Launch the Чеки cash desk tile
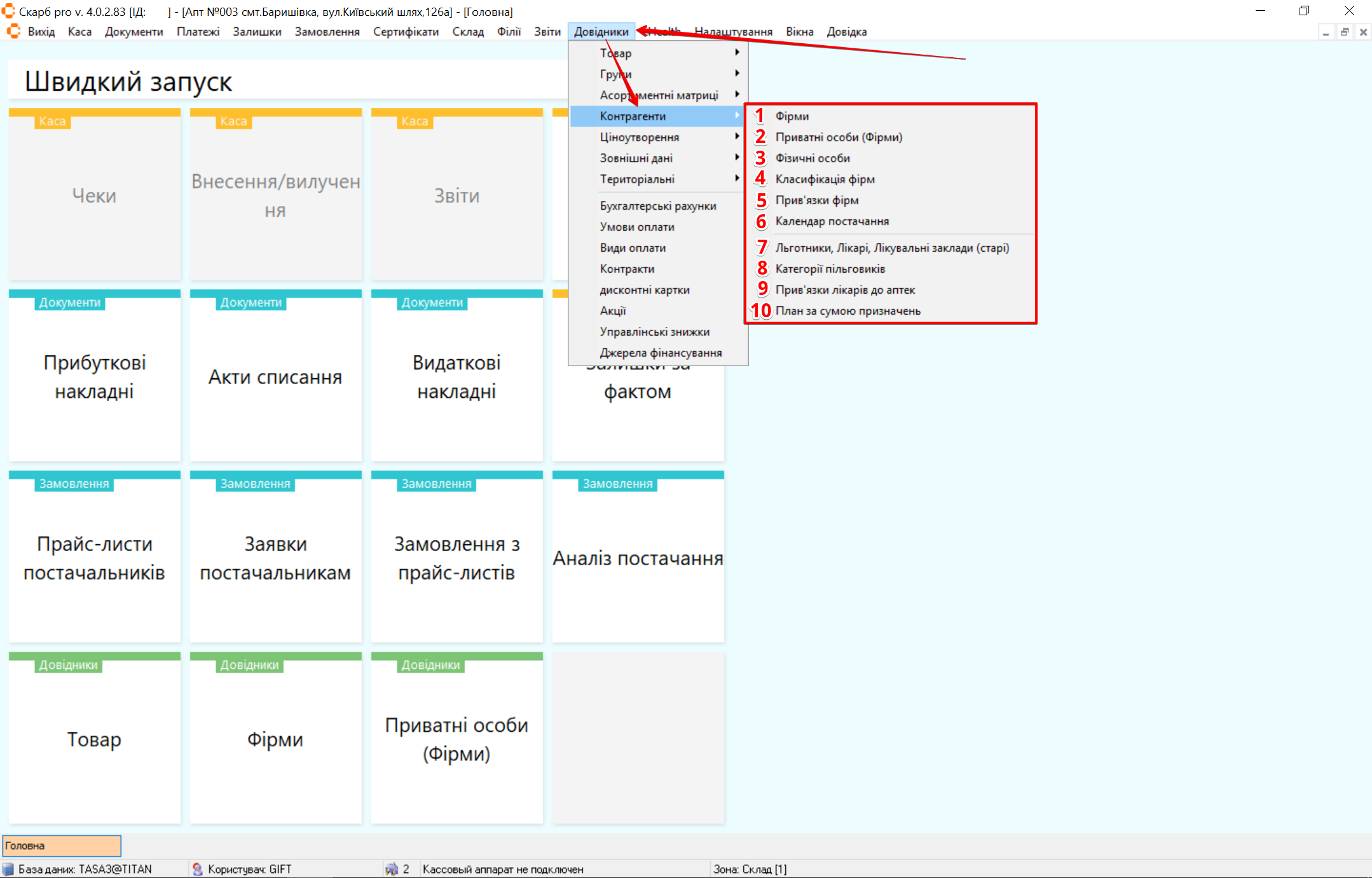 (x=95, y=195)
